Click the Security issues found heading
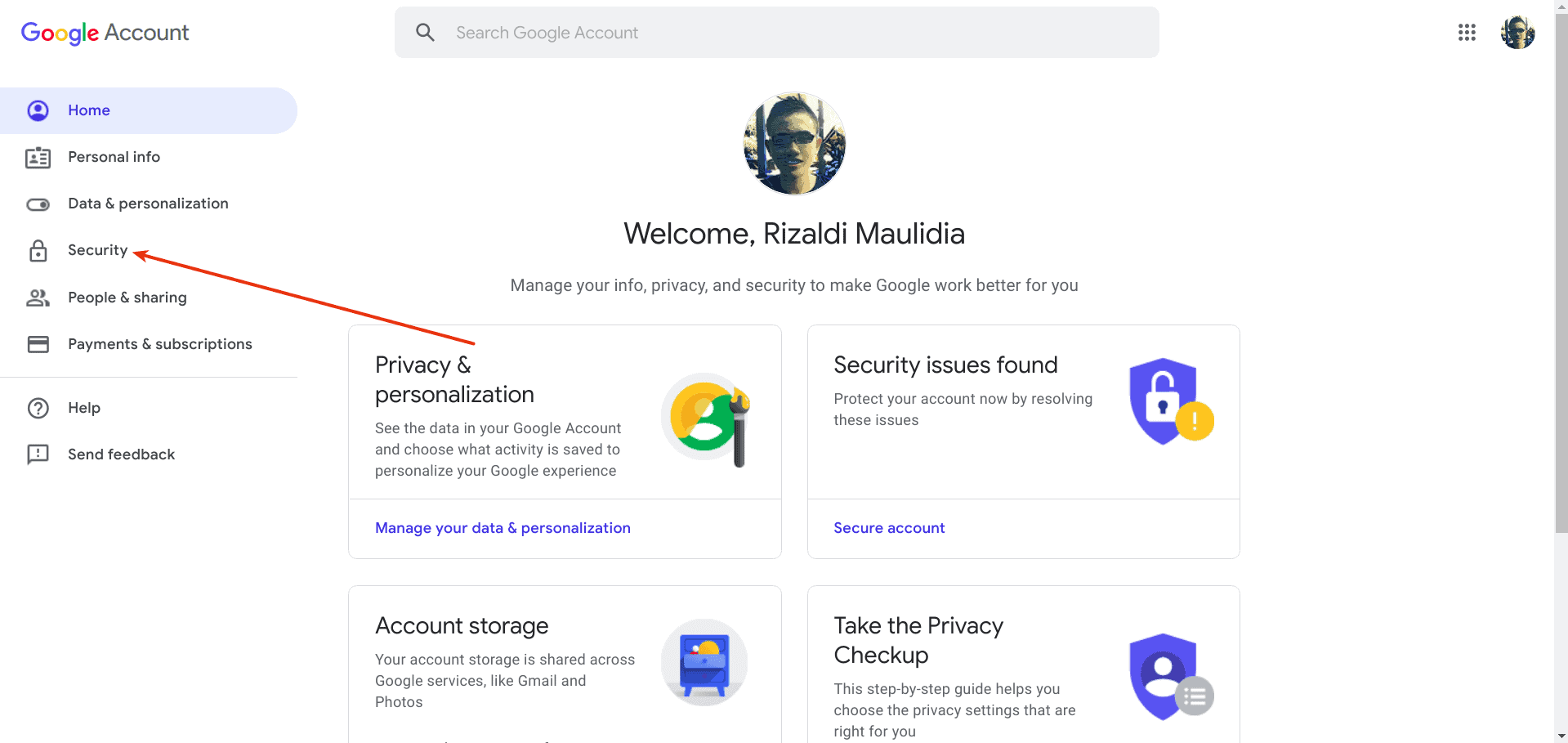The image size is (1568, 743). click(945, 365)
